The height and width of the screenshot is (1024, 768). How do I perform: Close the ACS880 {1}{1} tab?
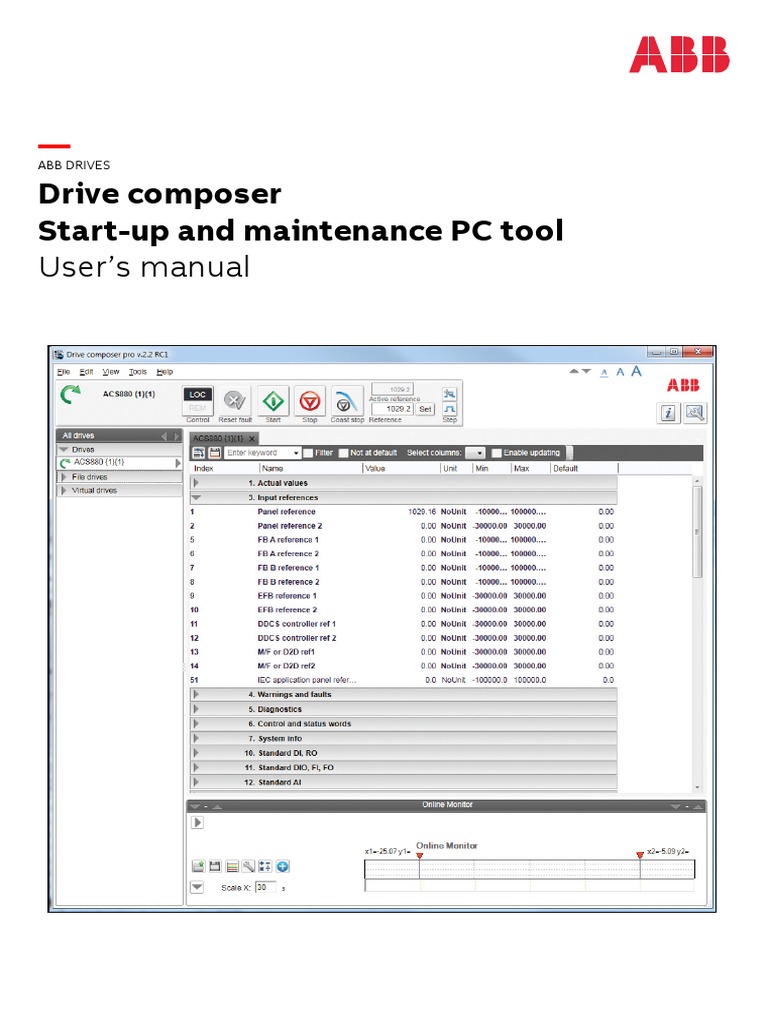[x=252, y=438]
